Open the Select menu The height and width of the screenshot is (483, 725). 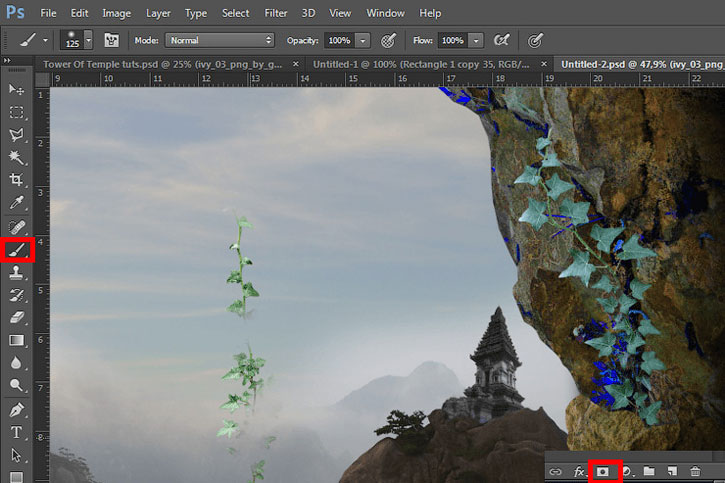pyautogui.click(x=235, y=13)
